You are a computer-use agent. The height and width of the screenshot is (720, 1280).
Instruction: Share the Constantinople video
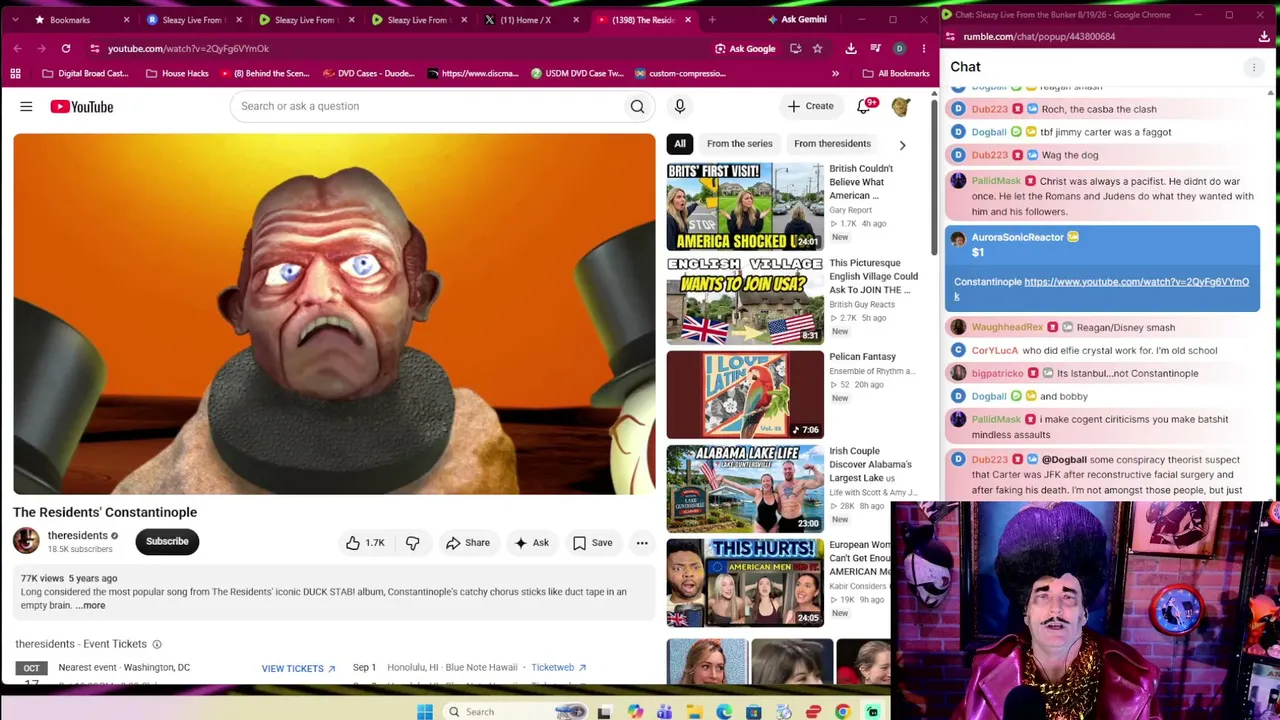[x=467, y=543]
